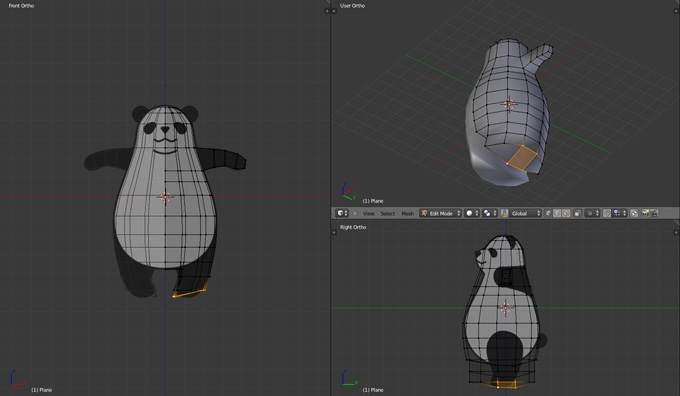Open the pivot point dropdown
The width and height of the screenshot is (680, 396).
tap(490, 213)
